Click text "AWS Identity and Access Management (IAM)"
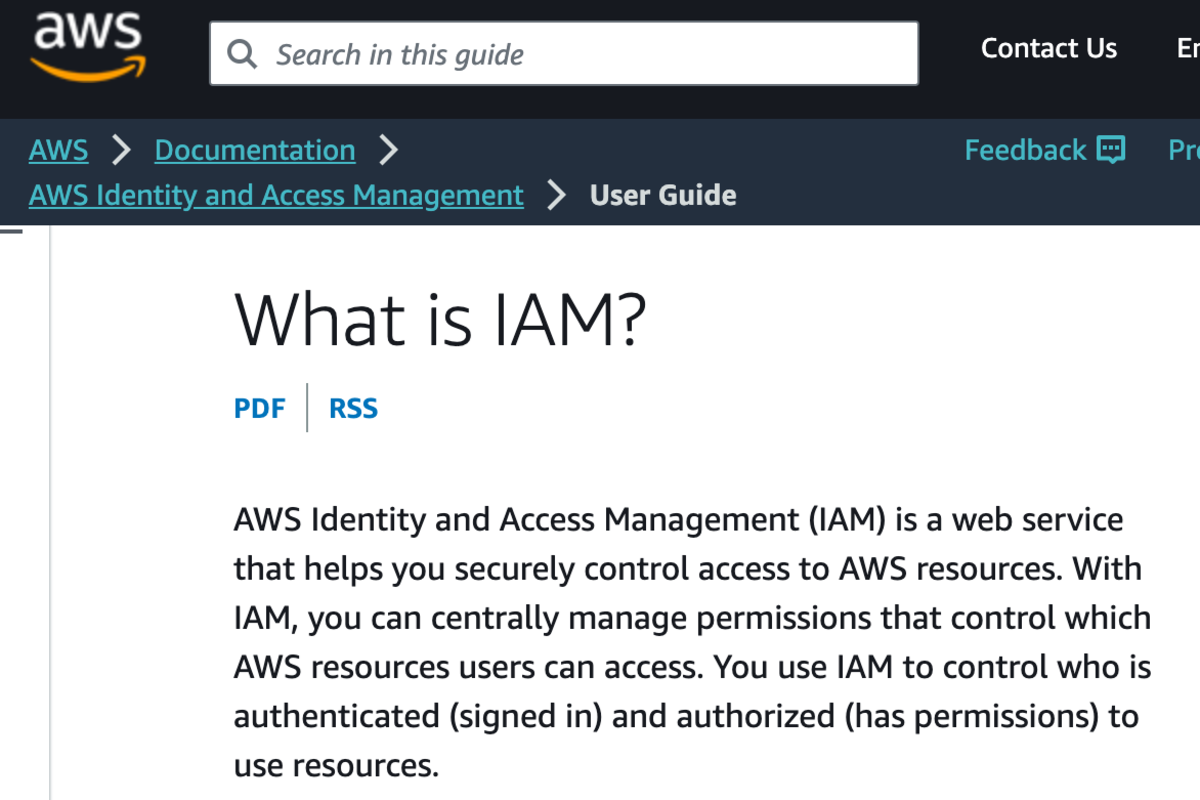The image size is (1200, 800). click(560, 520)
